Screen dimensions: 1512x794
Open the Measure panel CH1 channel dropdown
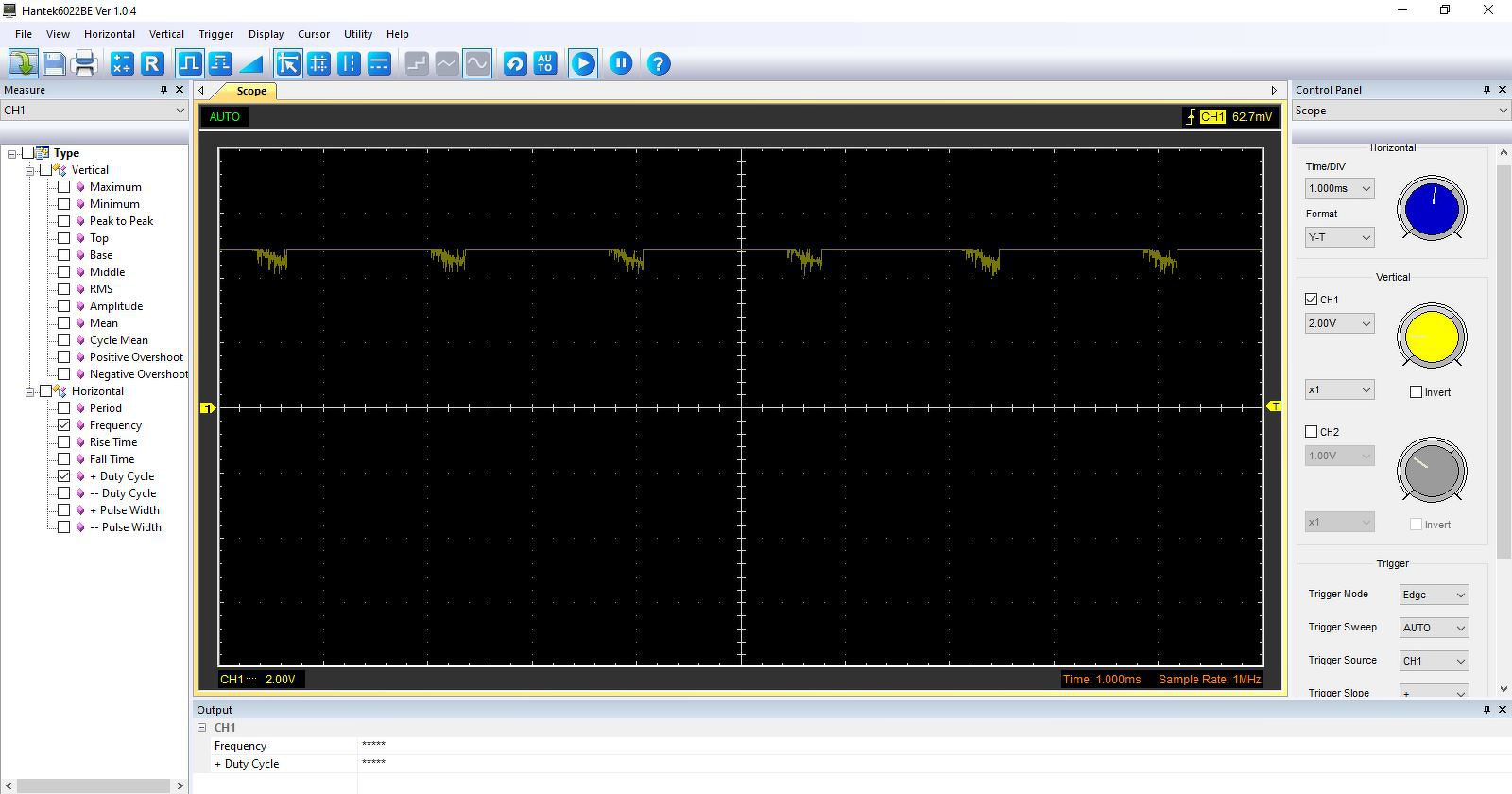(94, 110)
